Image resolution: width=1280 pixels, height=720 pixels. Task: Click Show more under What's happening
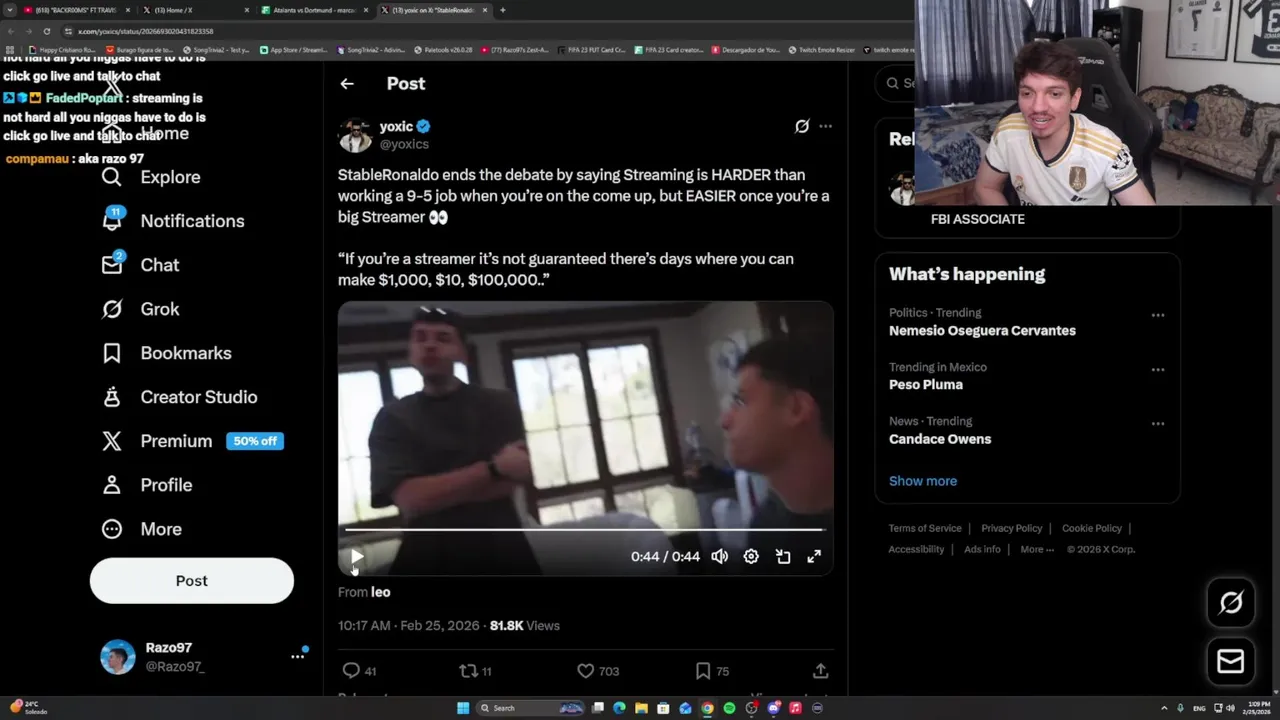tap(923, 481)
